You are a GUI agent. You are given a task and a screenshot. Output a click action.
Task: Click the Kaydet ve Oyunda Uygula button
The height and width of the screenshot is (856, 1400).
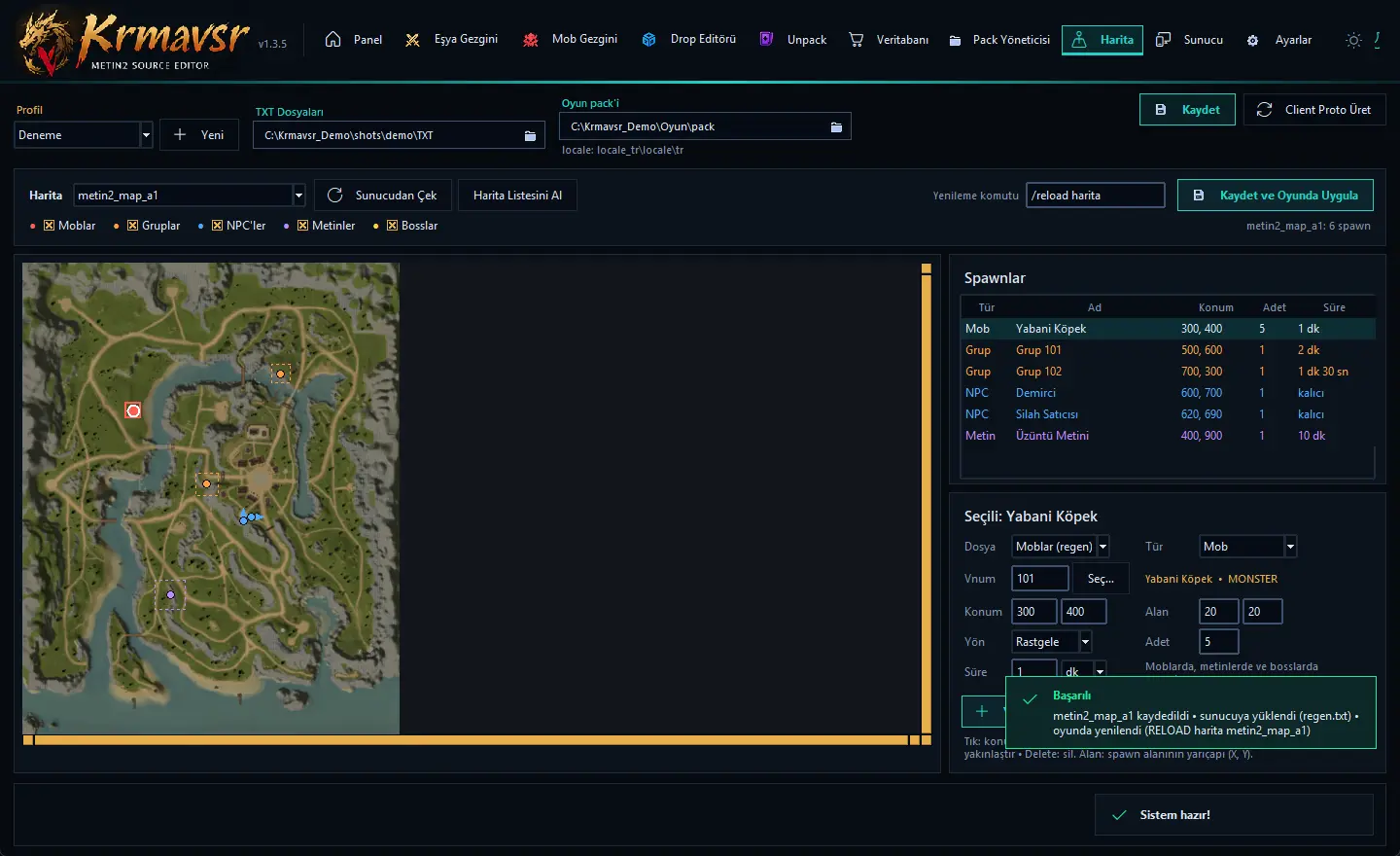(x=1276, y=196)
